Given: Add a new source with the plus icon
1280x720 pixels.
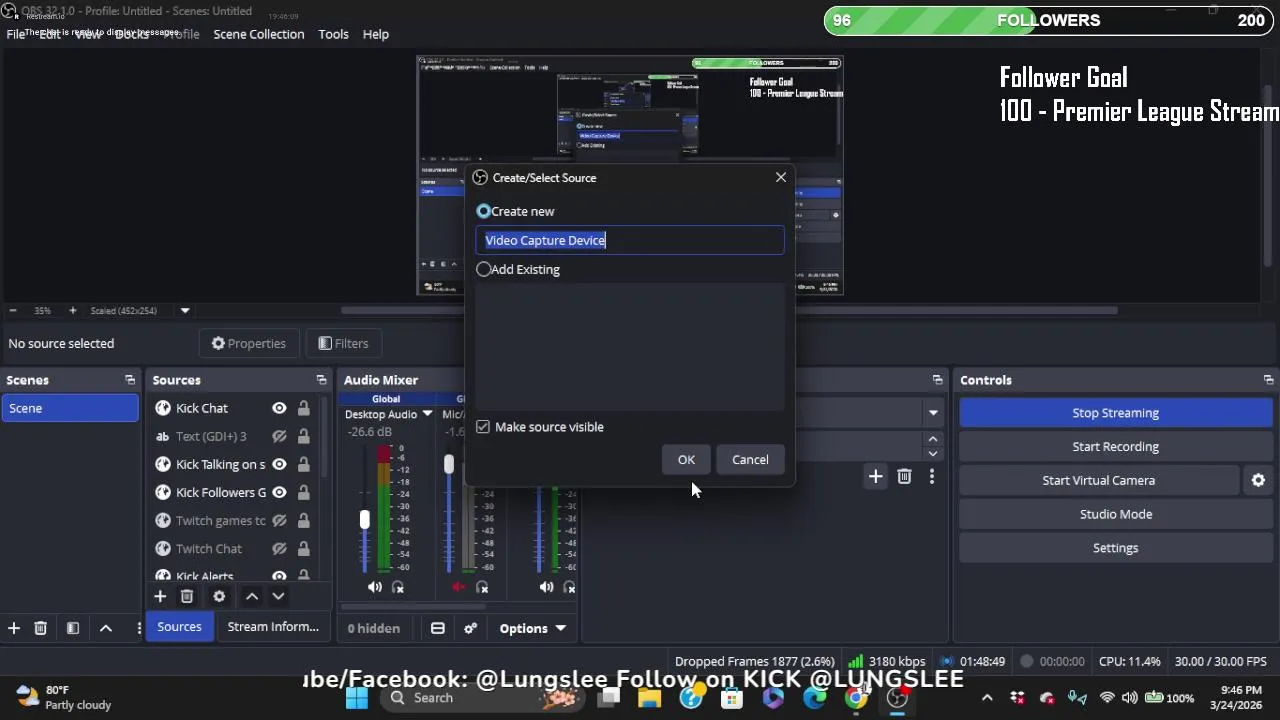Looking at the screenshot, I should [160, 596].
